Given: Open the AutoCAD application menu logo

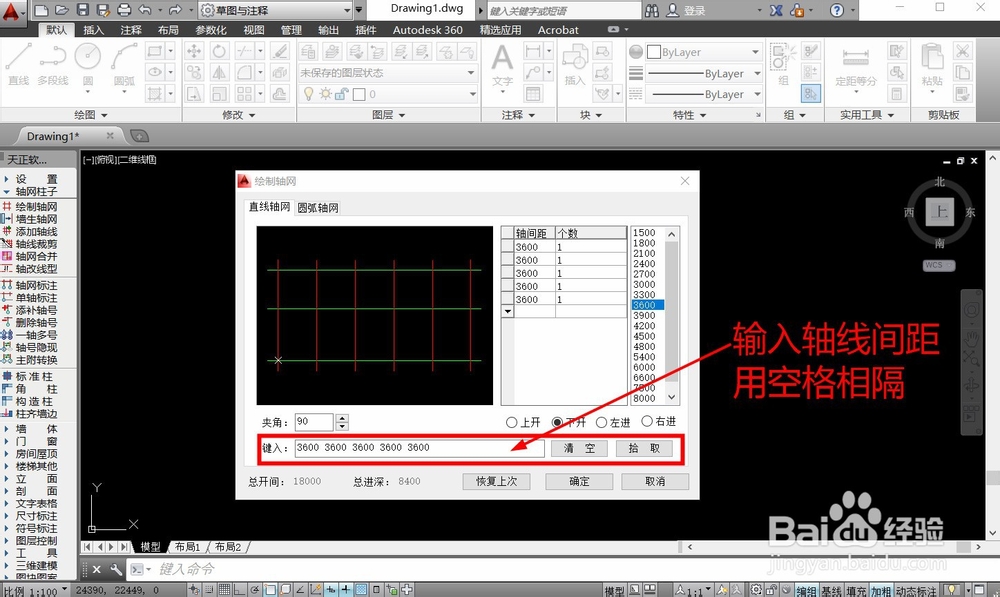Looking at the screenshot, I should [11, 11].
